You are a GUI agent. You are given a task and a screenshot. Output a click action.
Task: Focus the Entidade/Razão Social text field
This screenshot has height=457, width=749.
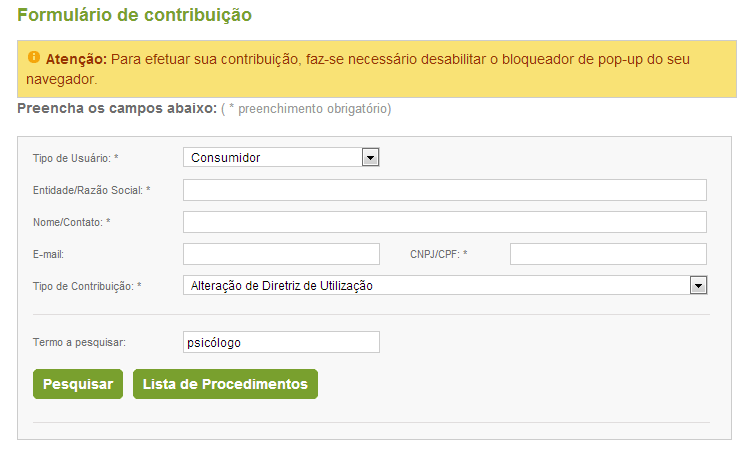pyautogui.click(x=444, y=190)
